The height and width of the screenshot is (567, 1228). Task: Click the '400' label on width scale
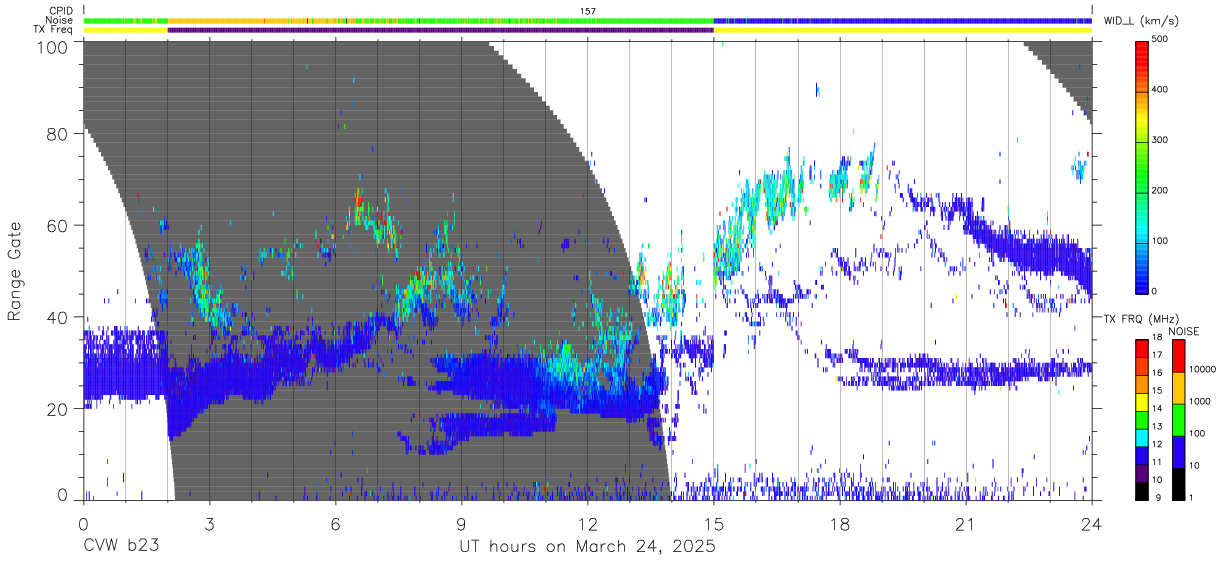1162,90
